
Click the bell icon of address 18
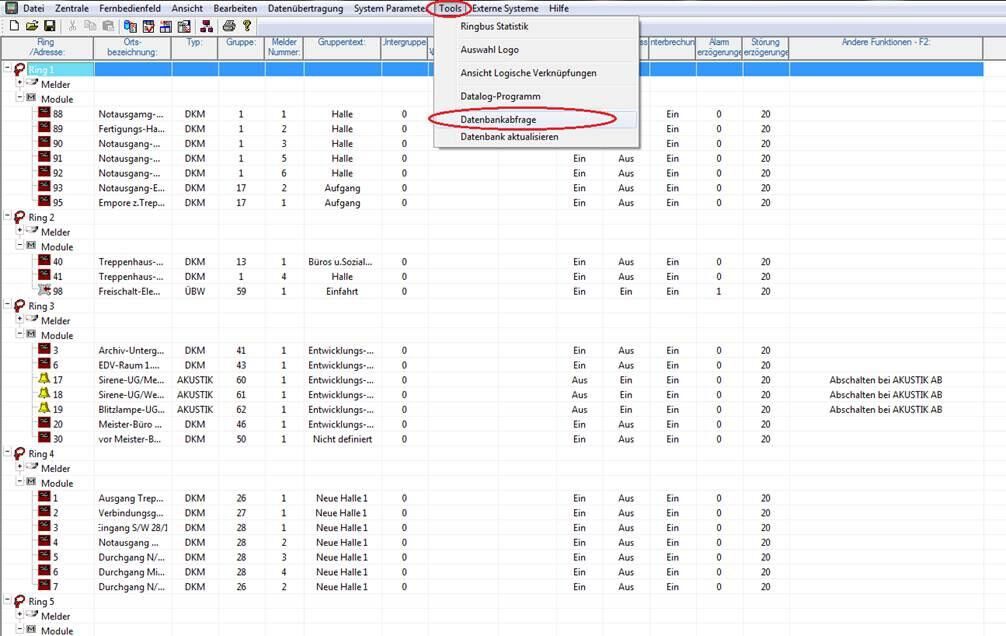pyautogui.click(x=44, y=393)
